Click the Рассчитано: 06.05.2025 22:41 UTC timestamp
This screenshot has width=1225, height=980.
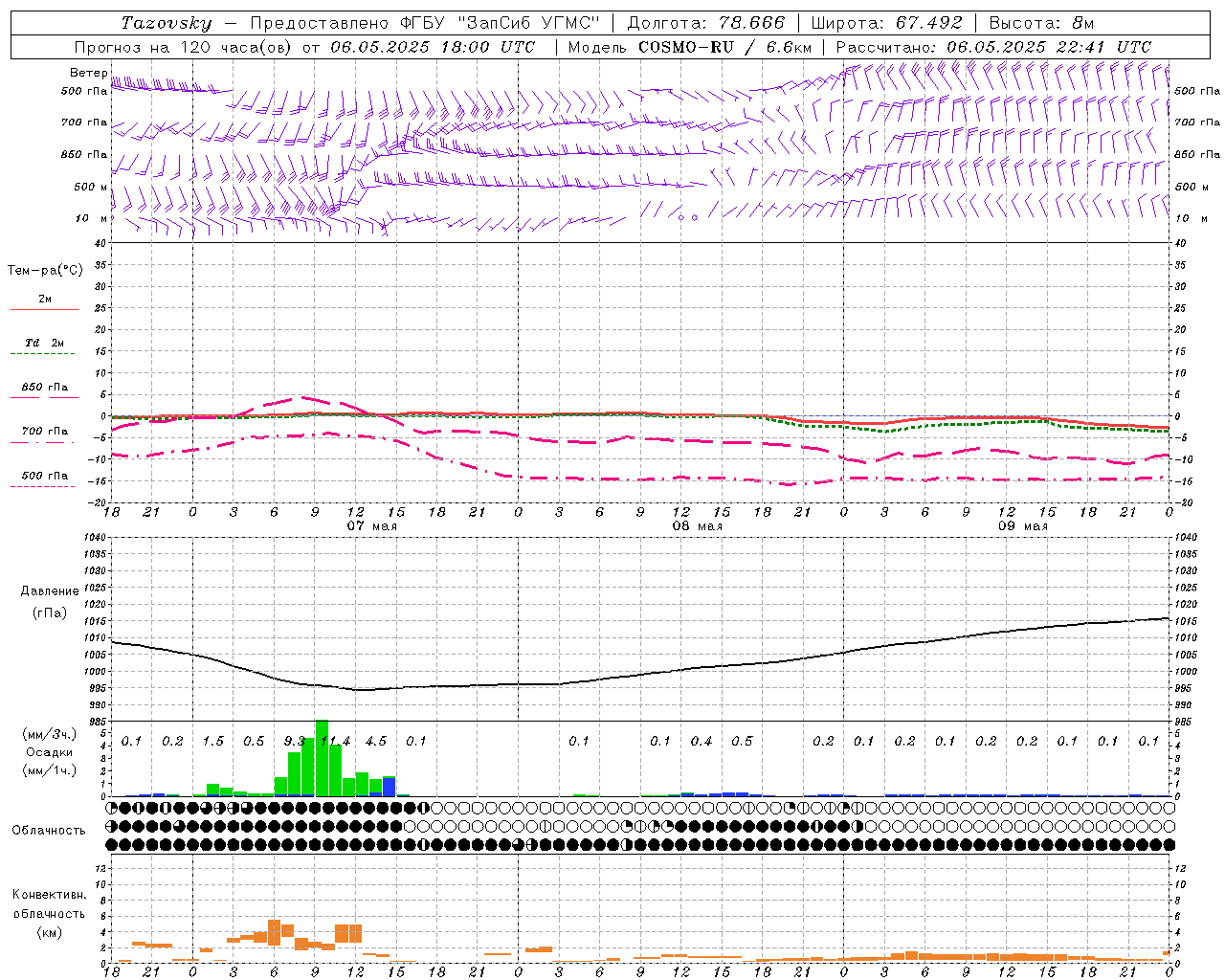tap(993, 47)
